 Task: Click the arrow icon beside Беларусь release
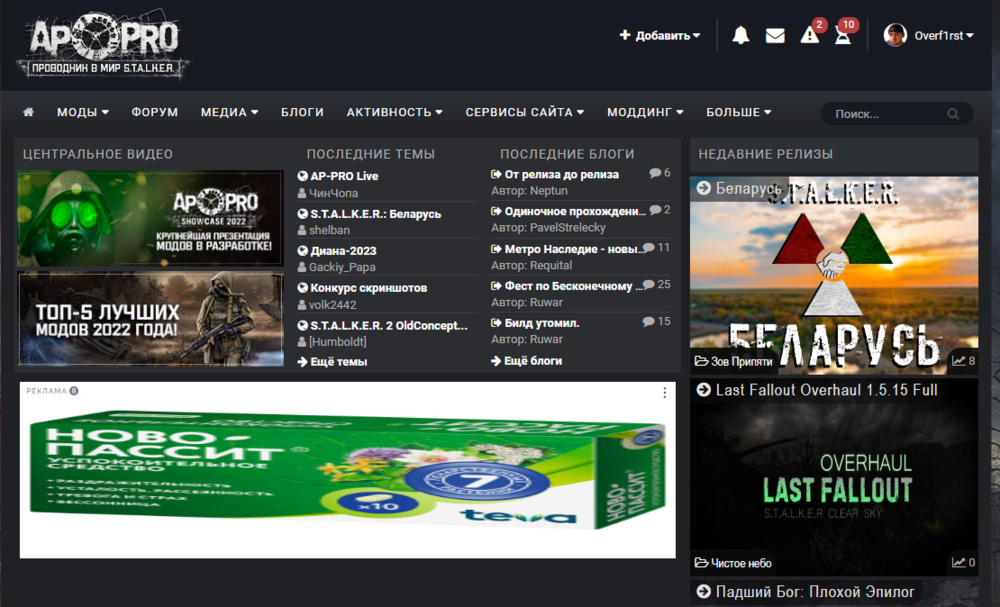point(703,188)
